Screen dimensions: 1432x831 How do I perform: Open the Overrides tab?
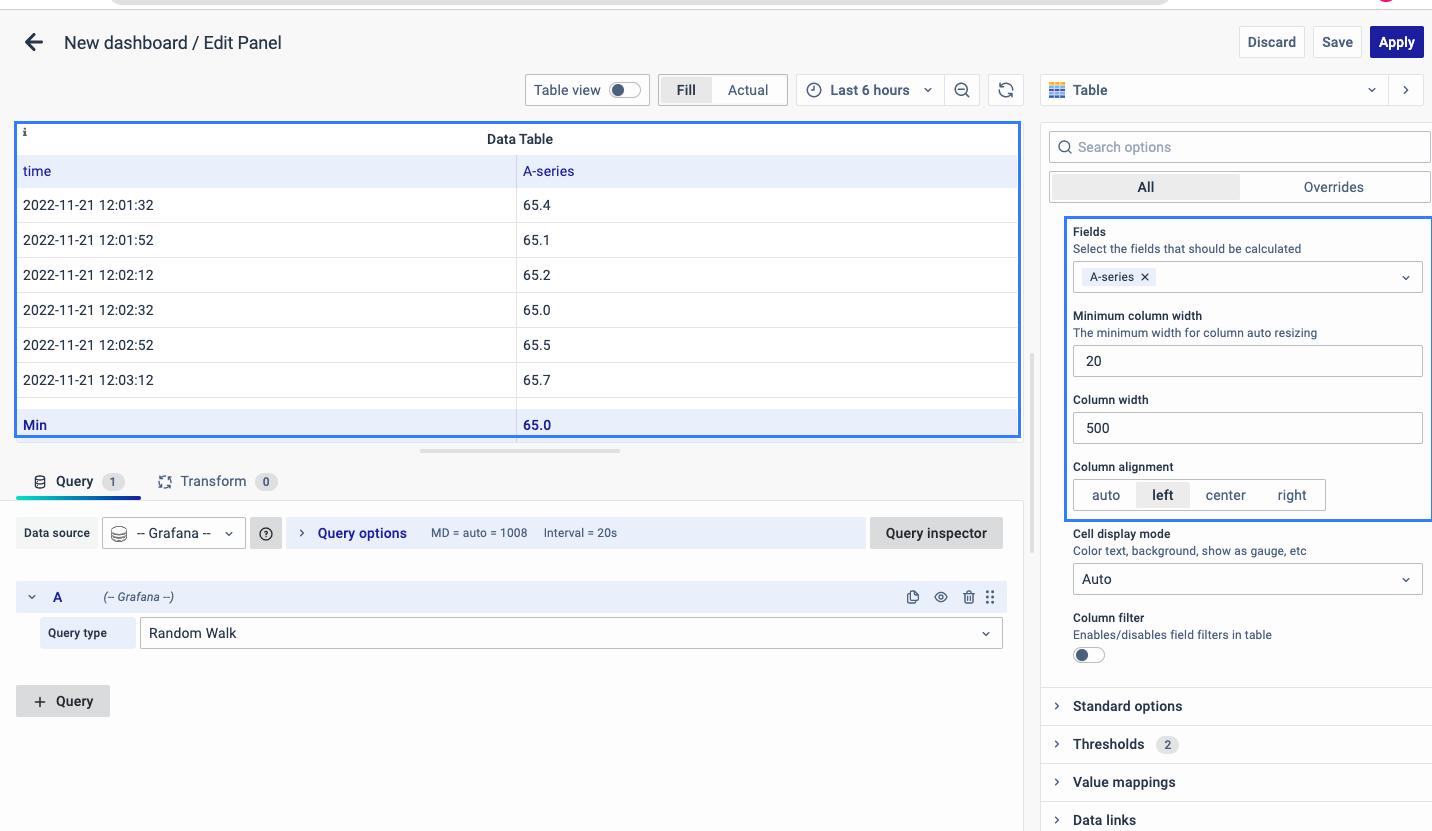(1333, 187)
